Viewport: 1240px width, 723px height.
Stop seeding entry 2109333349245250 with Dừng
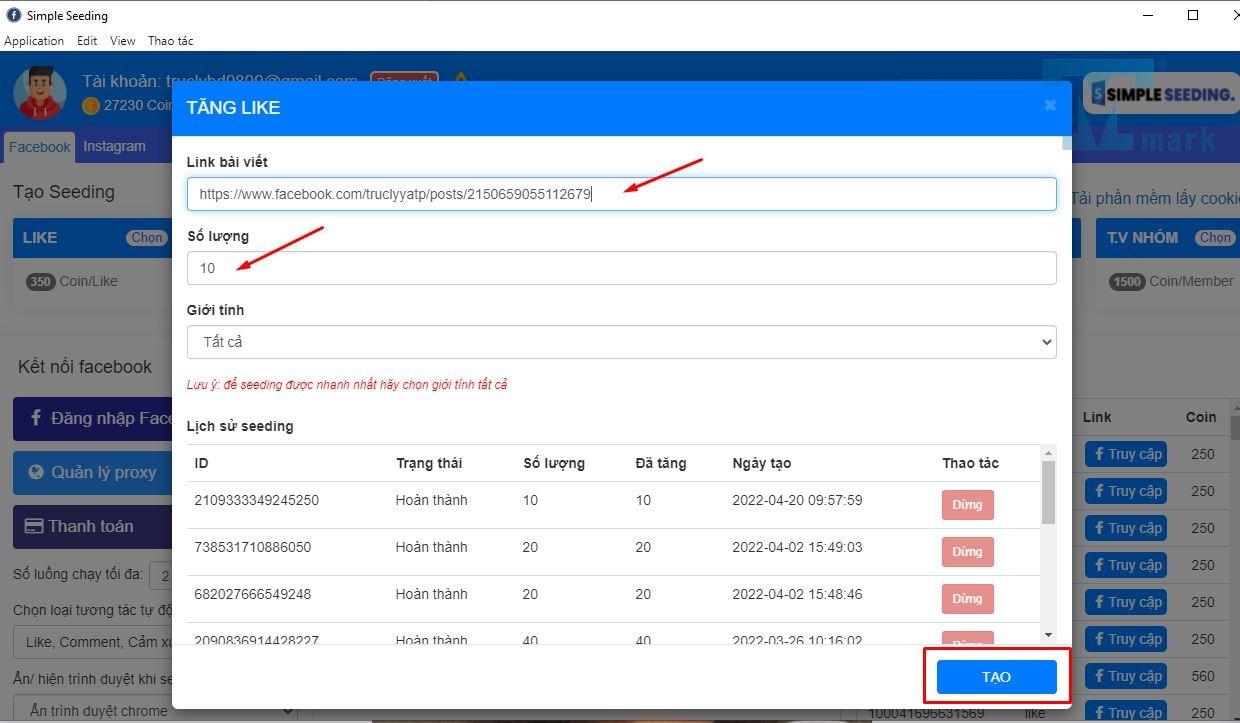[x=966, y=505]
